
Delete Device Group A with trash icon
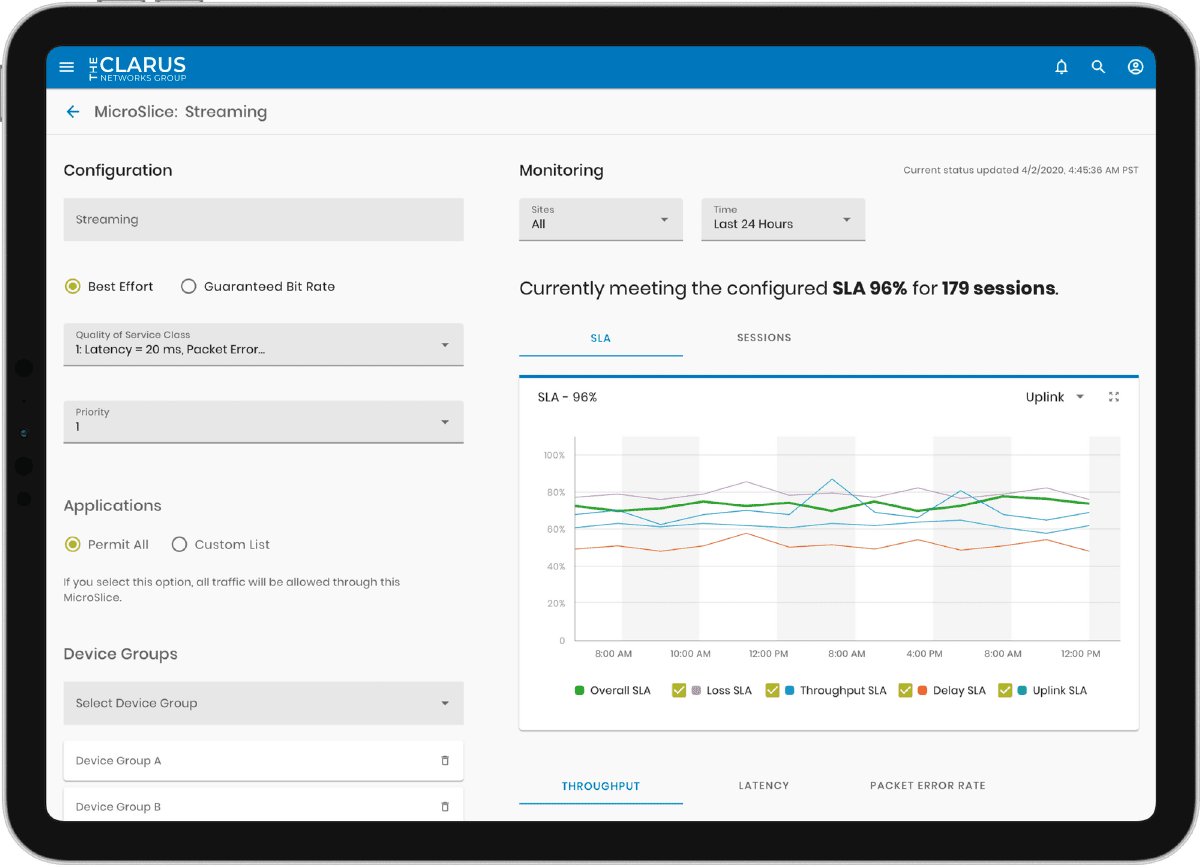tap(445, 761)
